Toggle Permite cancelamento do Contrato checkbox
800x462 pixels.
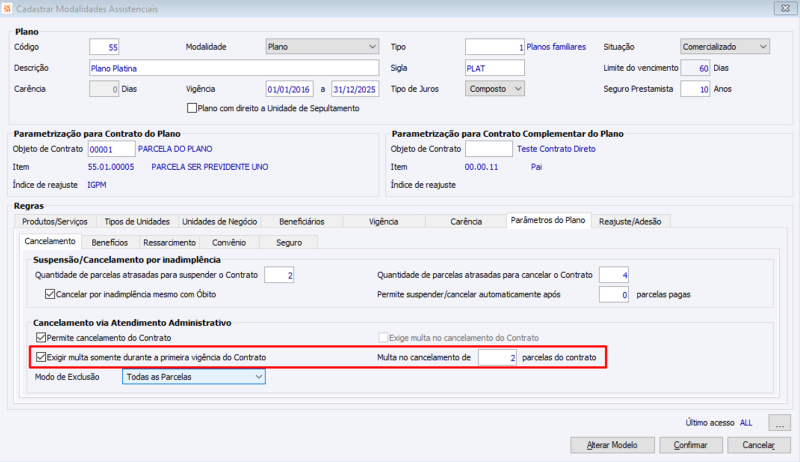pos(41,338)
